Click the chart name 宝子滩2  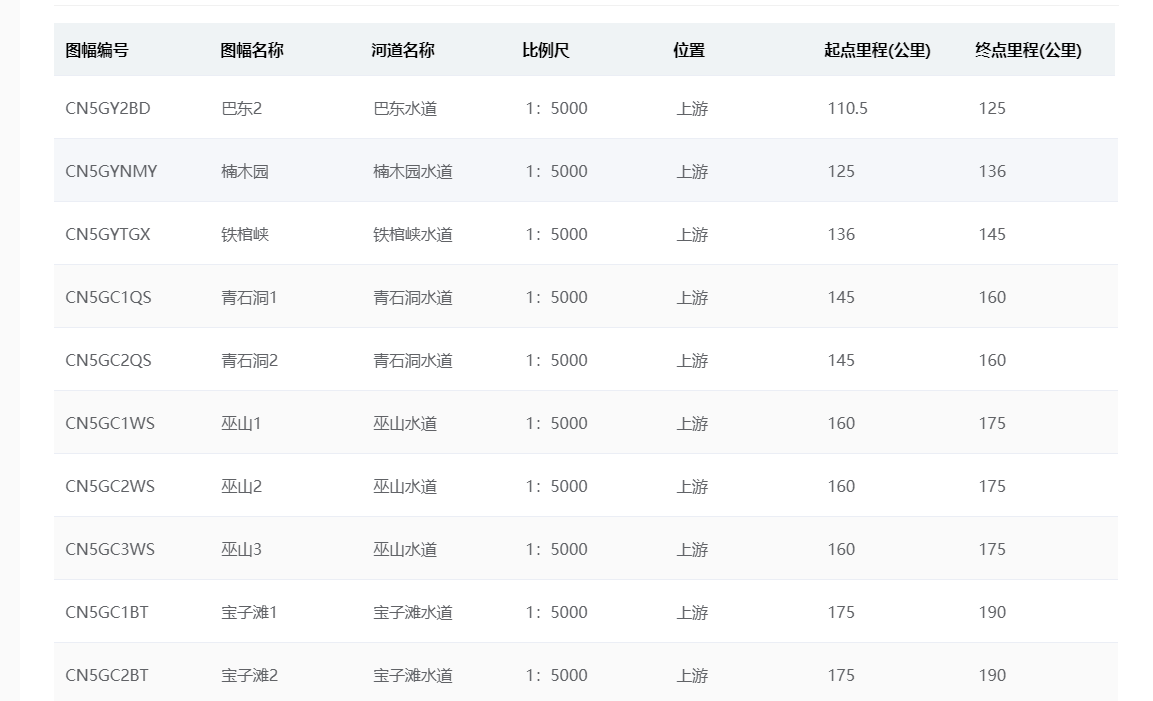[x=249, y=675]
